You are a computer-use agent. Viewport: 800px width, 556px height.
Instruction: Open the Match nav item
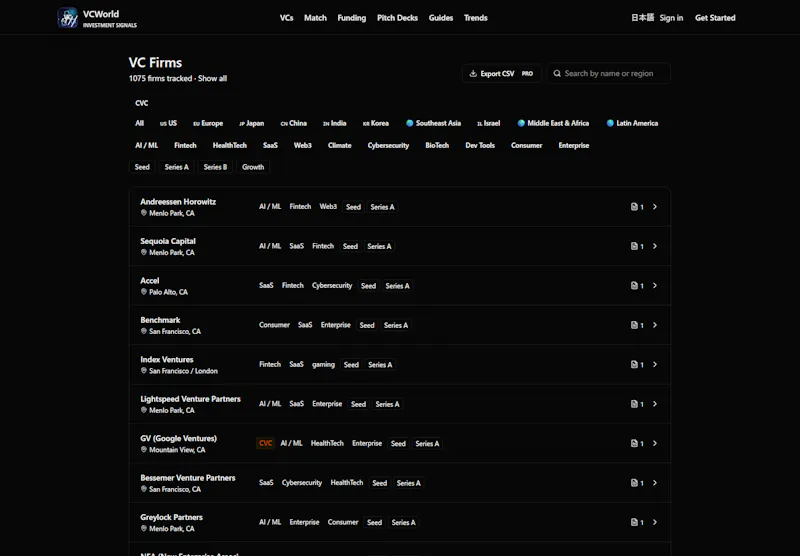point(315,18)
